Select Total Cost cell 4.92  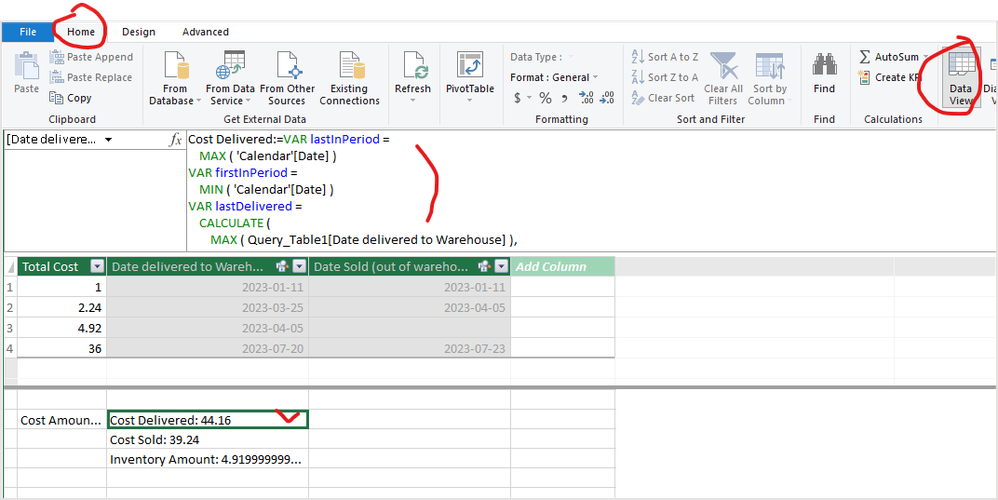tap(62, 328)
